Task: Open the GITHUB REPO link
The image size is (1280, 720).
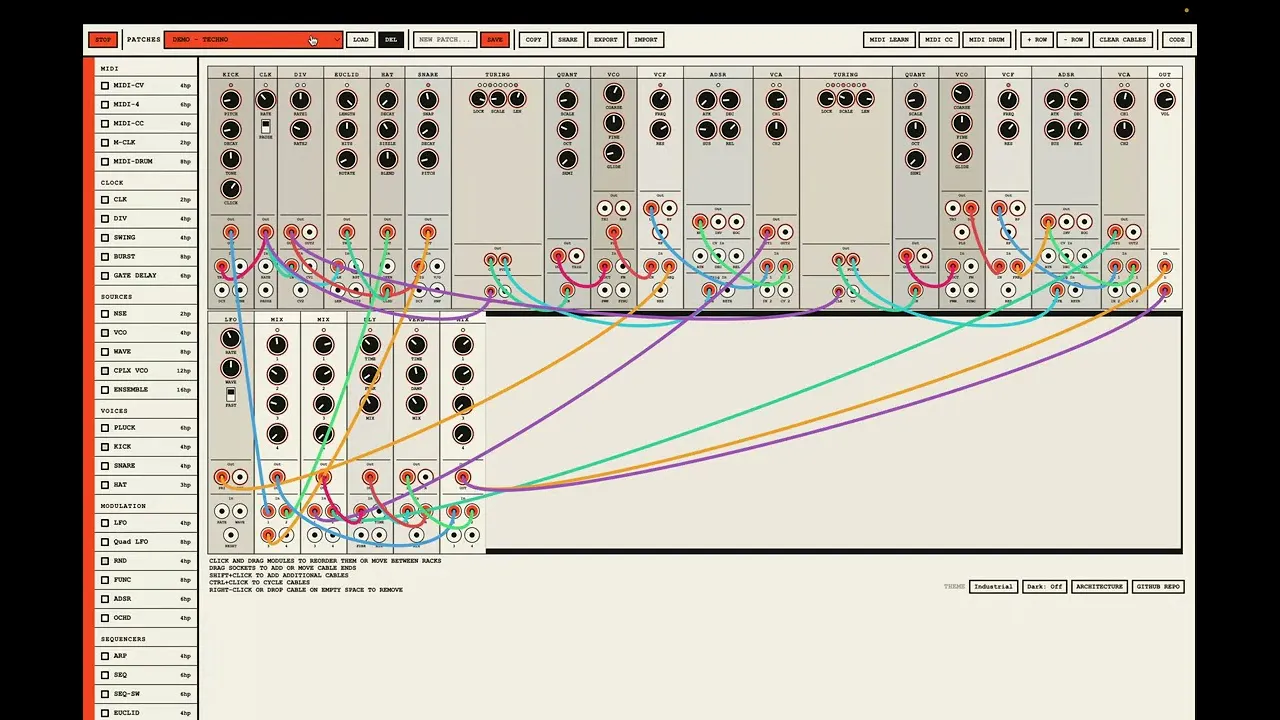Action: [x=1158, y=587]
